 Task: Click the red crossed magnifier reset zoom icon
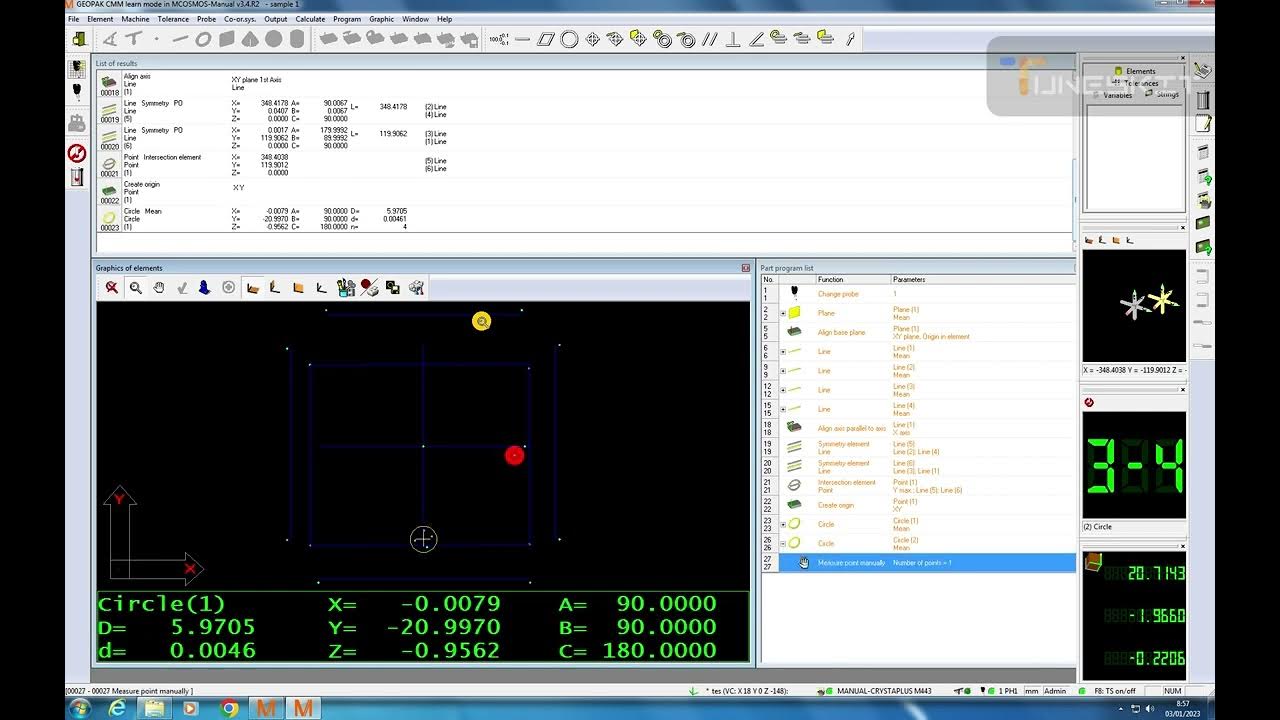[111, 288]
